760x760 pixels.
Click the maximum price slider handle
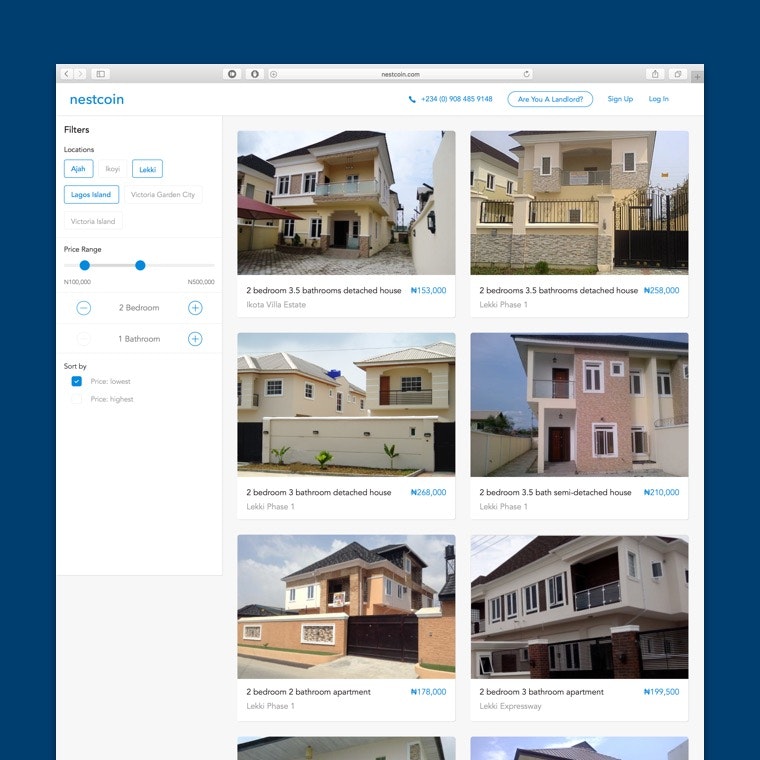pyautogui.click(x=140, y=265)
